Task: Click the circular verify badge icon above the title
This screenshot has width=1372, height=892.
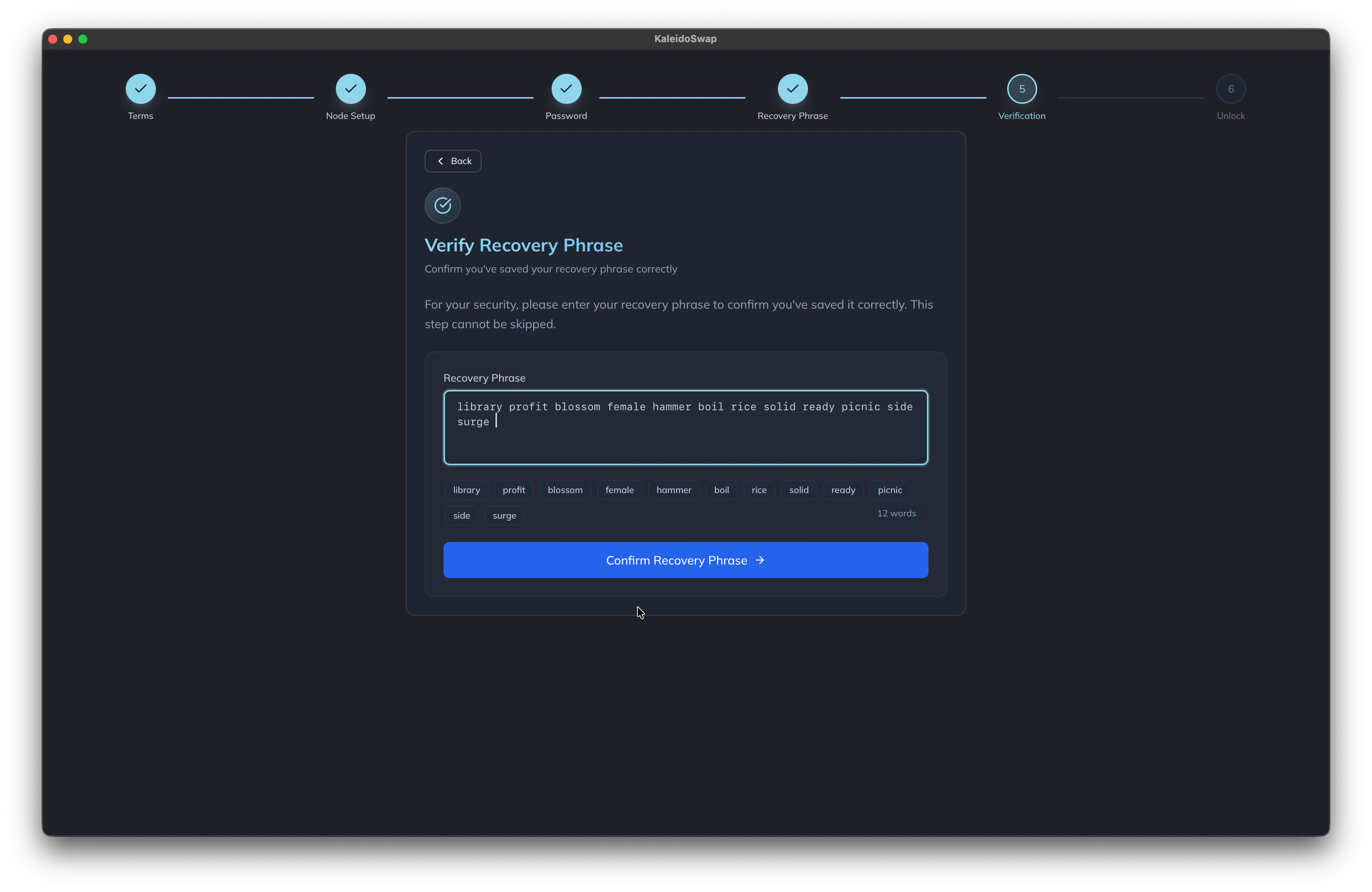Action: click(443, 205)
